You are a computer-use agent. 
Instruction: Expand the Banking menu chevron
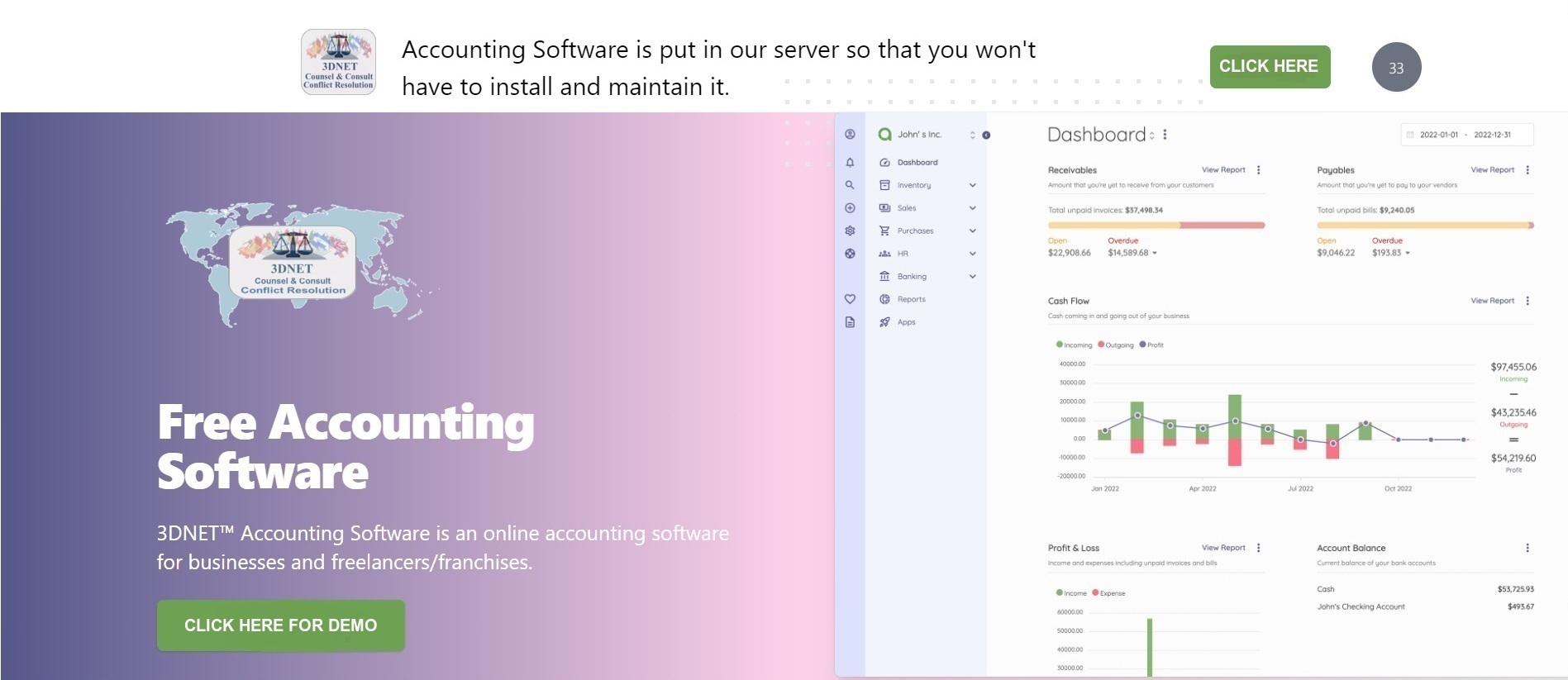pyautogui.click(x=973, y=277)
